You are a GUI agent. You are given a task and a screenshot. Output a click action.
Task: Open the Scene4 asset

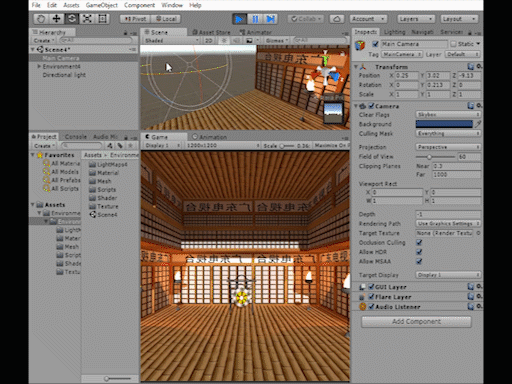tap(104, 215)
